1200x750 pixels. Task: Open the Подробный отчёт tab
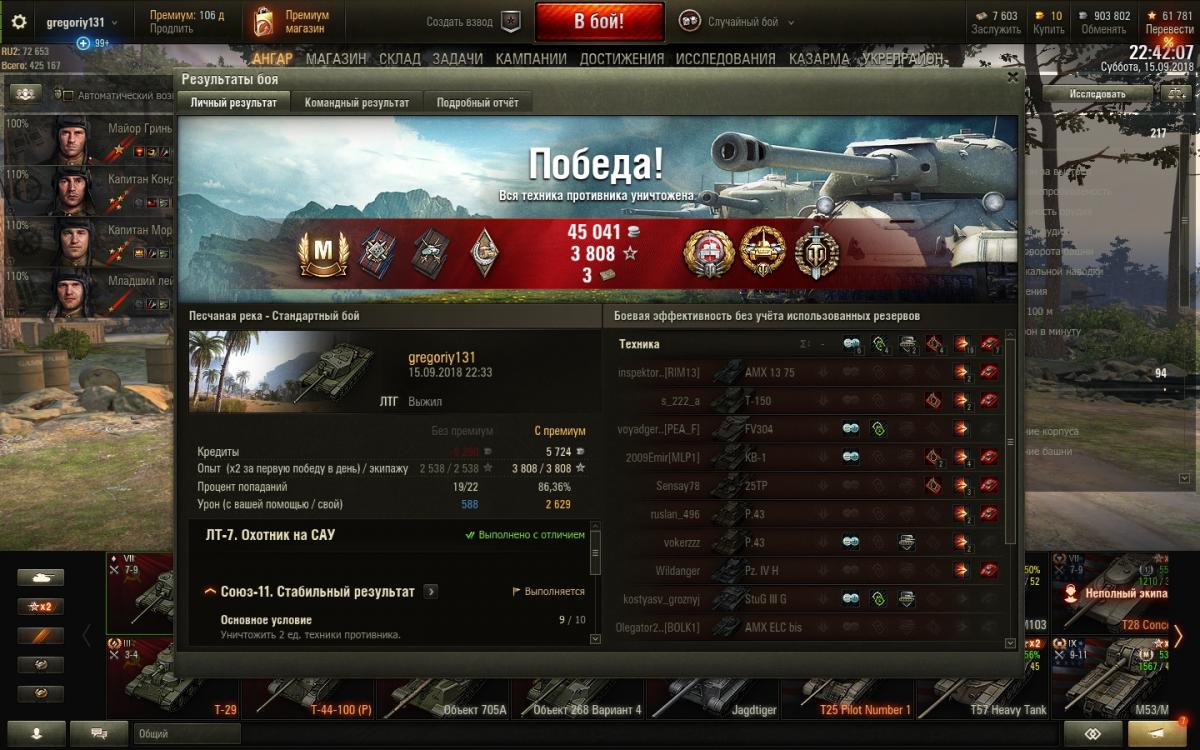478,102
